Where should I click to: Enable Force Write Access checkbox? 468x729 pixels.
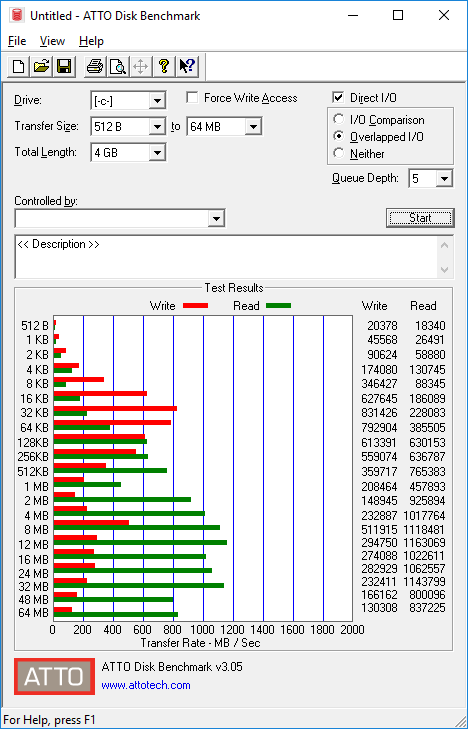click(192, 98)
